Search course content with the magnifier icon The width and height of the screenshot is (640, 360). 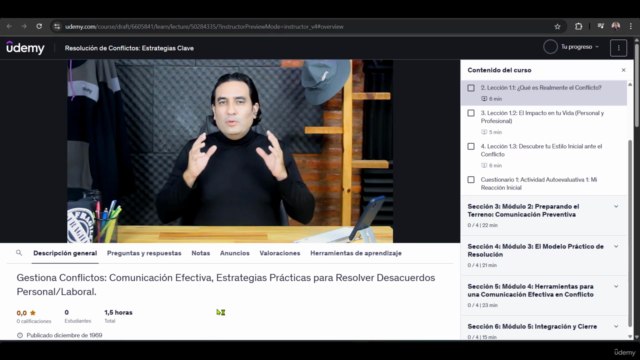click(x=19, y=253)
